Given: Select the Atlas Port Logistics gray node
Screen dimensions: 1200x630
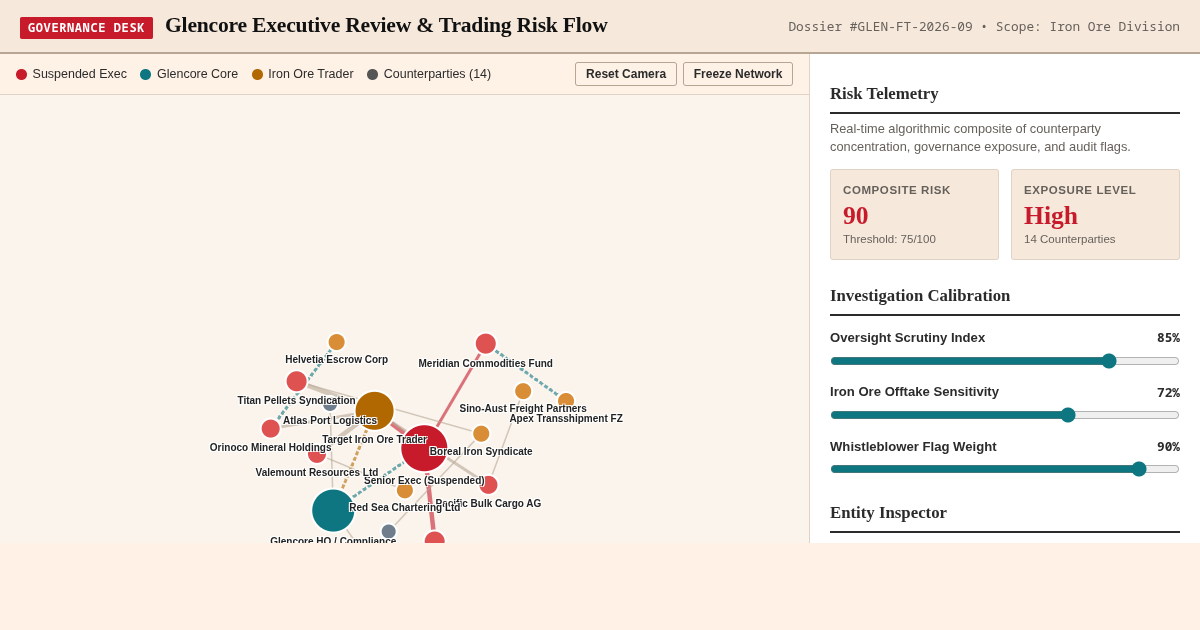Looking at the screenshot, I should click(x=330, y=404).
